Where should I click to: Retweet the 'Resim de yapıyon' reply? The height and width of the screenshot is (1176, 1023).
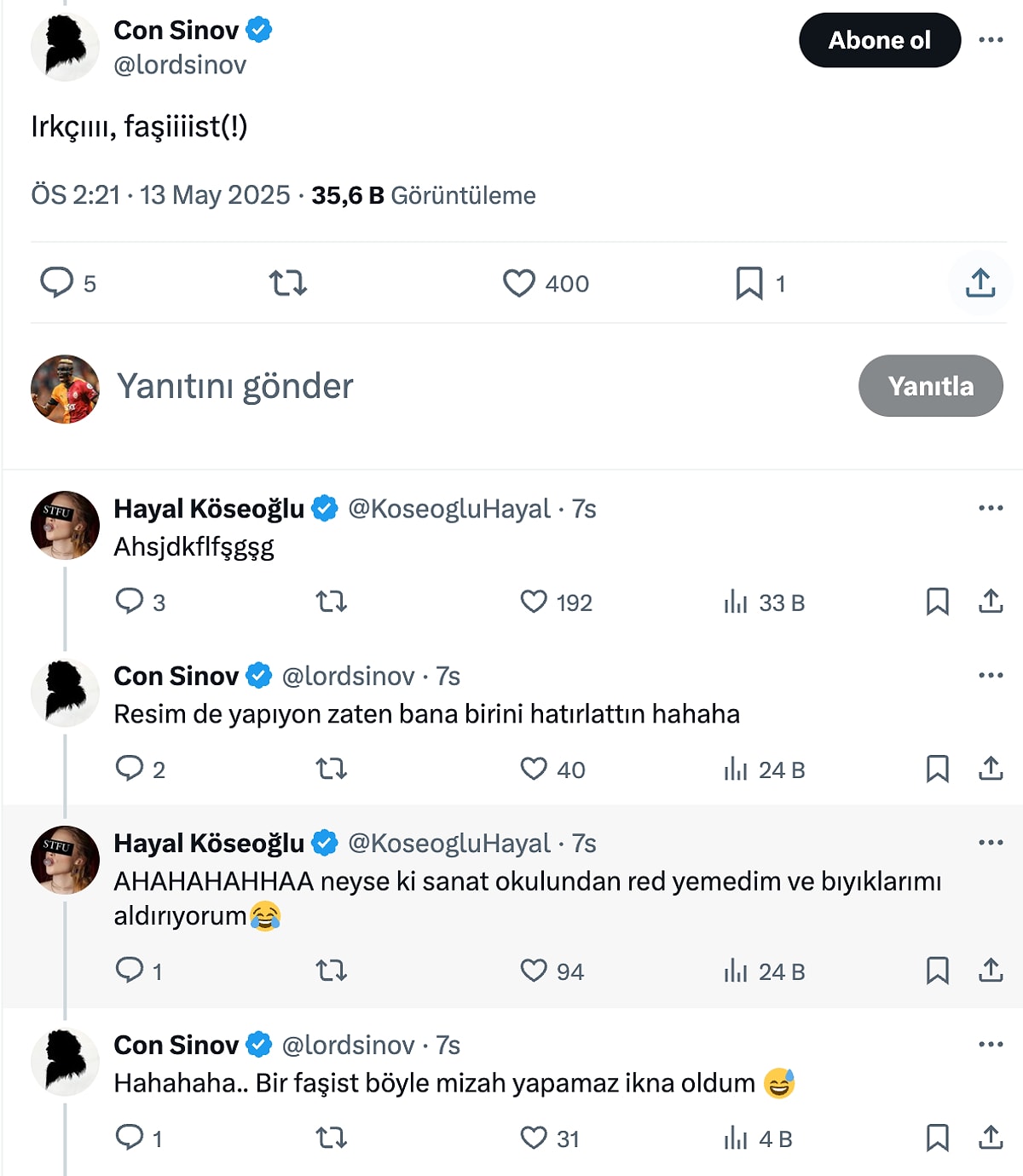click(x=332, y=770)
